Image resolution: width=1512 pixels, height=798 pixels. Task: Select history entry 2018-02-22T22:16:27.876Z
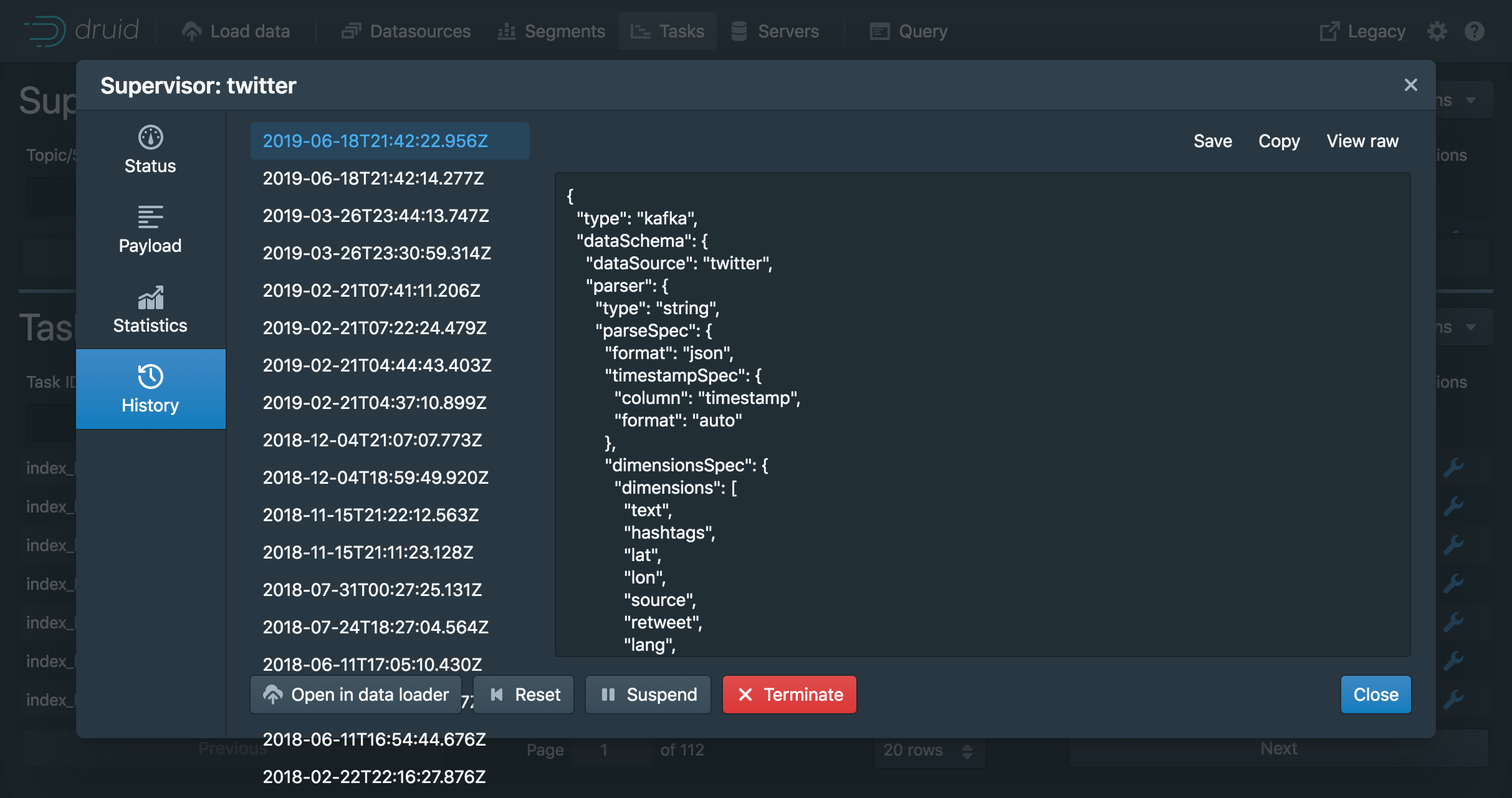click(x=390, y=777)
